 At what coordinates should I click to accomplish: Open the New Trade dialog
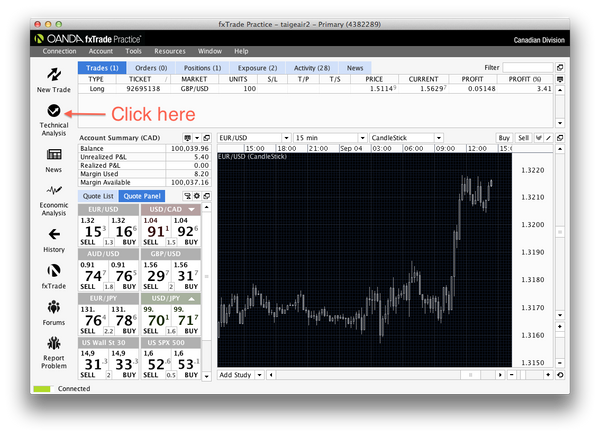pyautogui.click(x=53, y=79)
